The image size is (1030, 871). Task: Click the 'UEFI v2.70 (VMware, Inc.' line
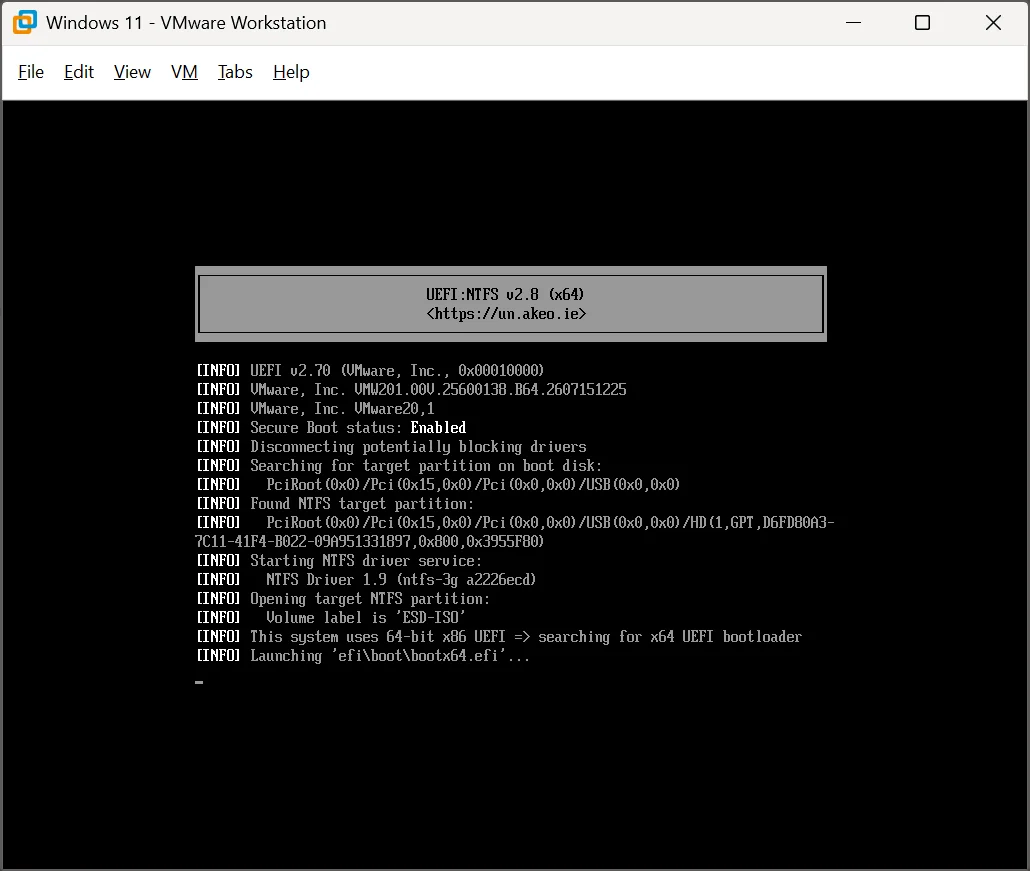pyautogui.click(x=370, y=370)
